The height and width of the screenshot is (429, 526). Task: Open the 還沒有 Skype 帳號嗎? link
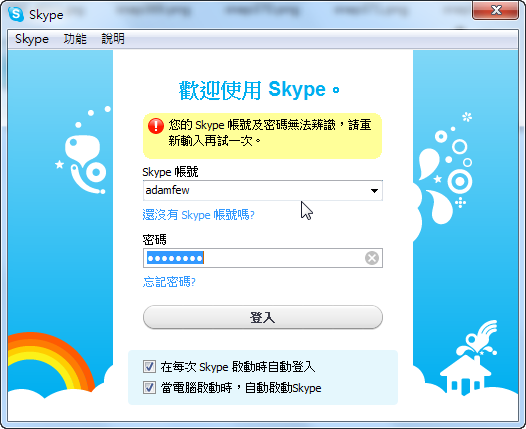199,215
